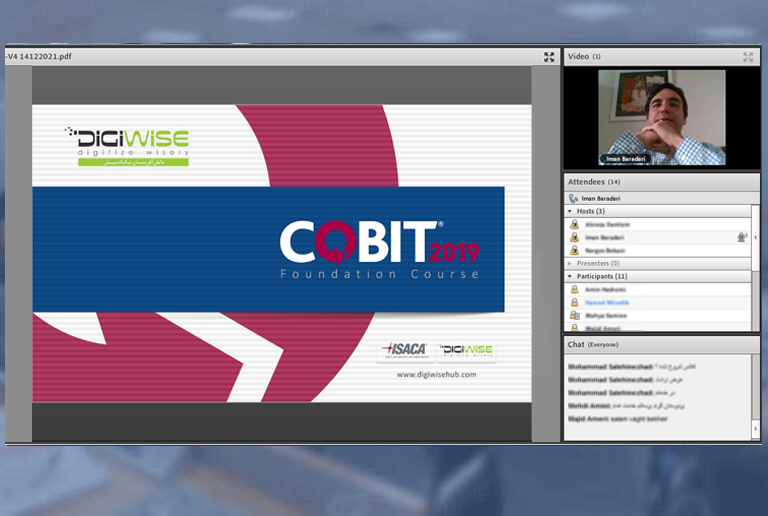
Task: Click the Video pod full screen icon
Action: 748,57
